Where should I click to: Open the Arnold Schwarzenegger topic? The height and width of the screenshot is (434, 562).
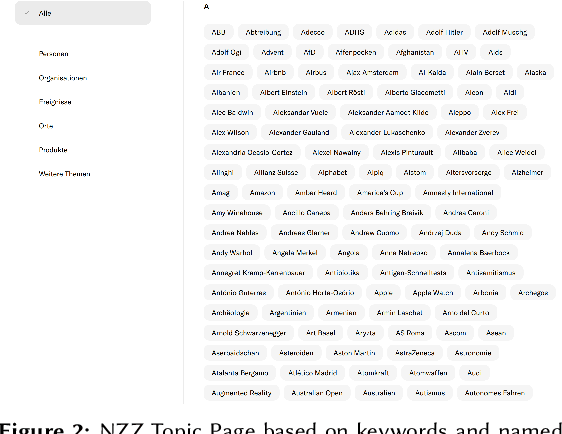pos(249,333)
